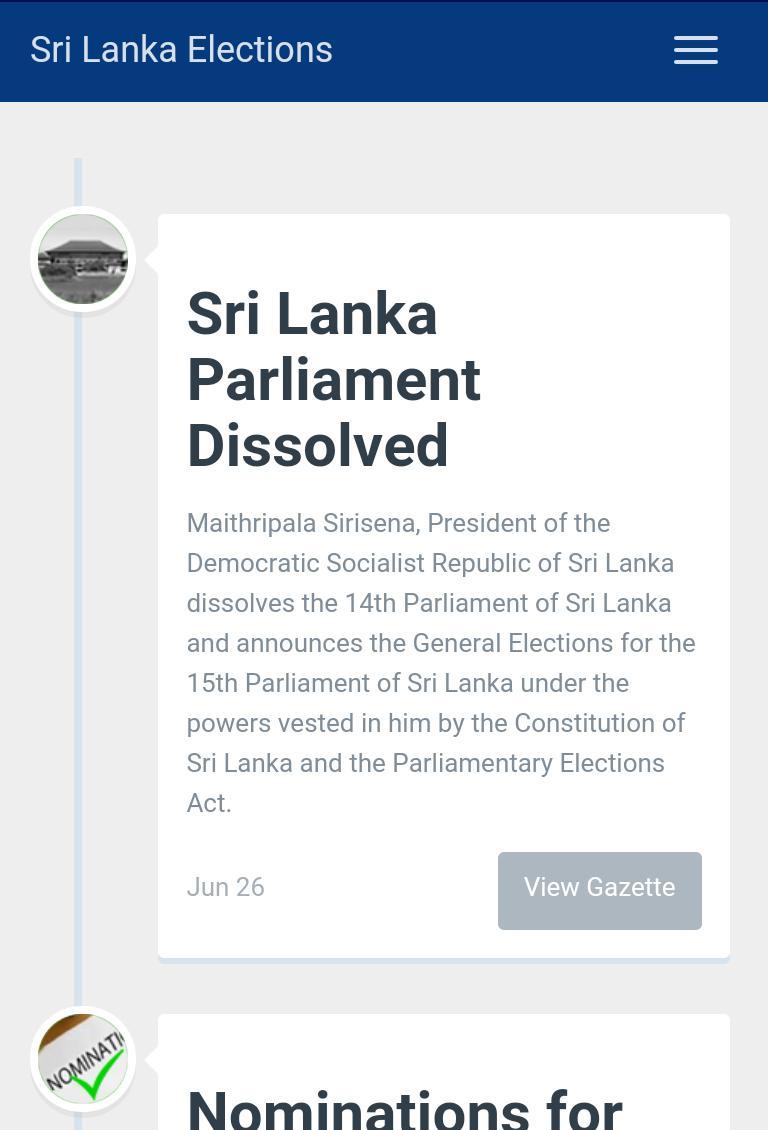The image size is (768, 1130).
Task: Click the circular marker beside the dissolved Parliament card
Action: 83,258
